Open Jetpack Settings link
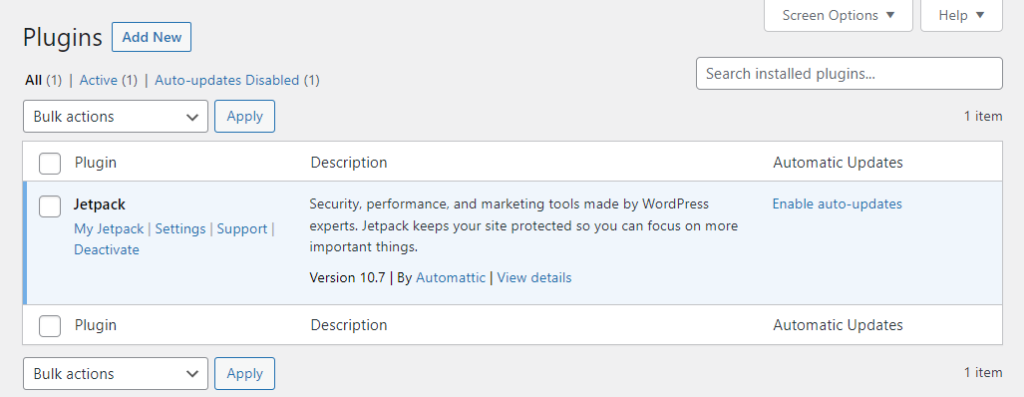Screen dimensions: 1024x397 point(180,229)
